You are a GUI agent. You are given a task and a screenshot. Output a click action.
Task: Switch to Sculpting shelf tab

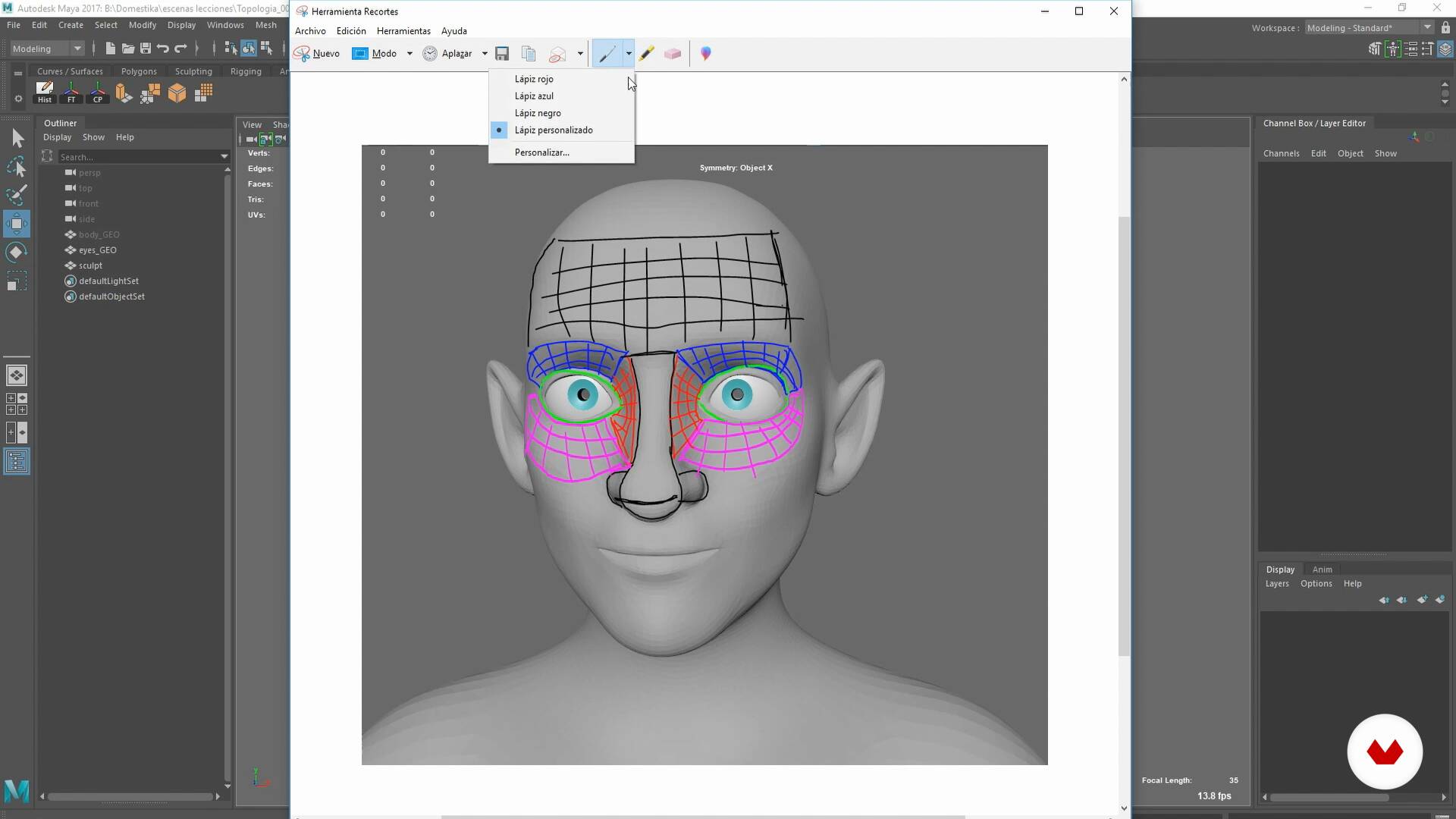point(193,71)
